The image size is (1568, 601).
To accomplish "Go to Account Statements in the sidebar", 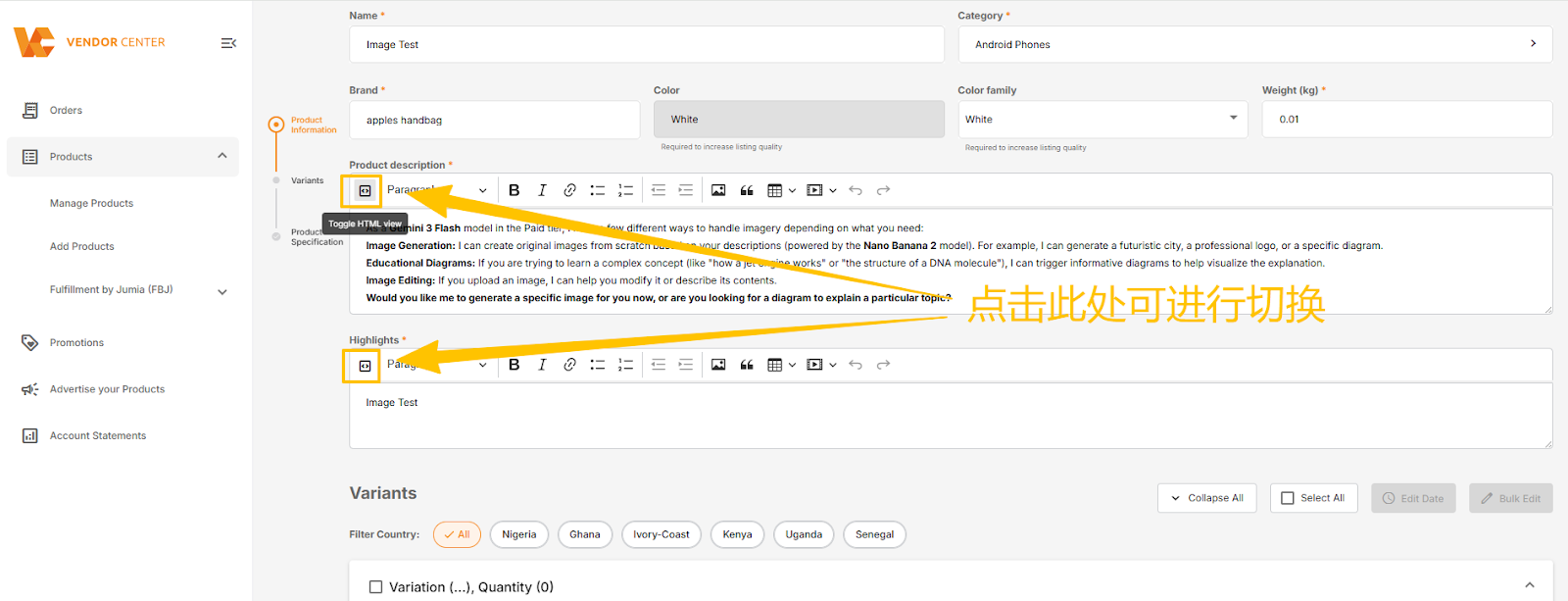I will point(97,435).
